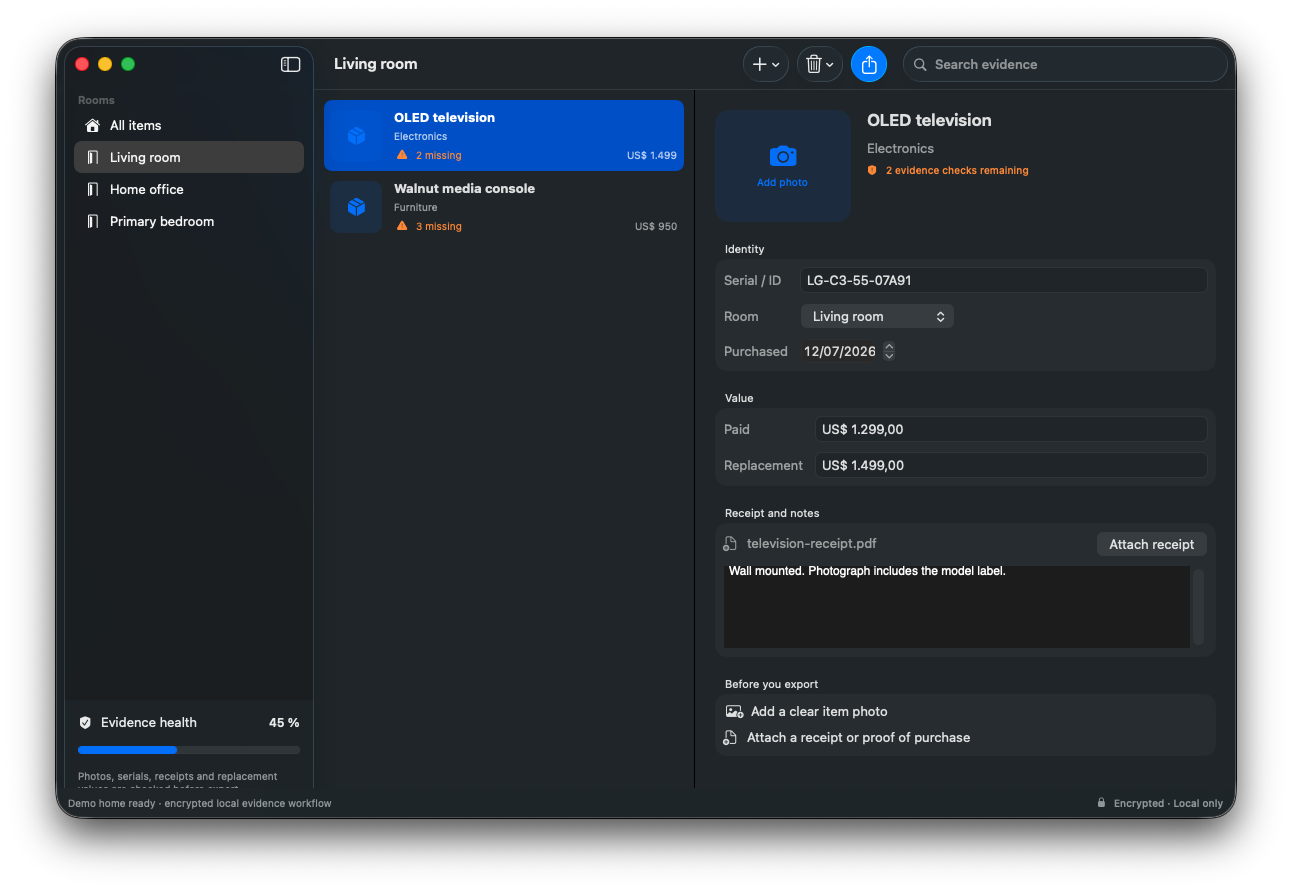The height and width of the screenshot is (892, 1292).
Task: Click the Living room window title
Action: pos(376,64)
